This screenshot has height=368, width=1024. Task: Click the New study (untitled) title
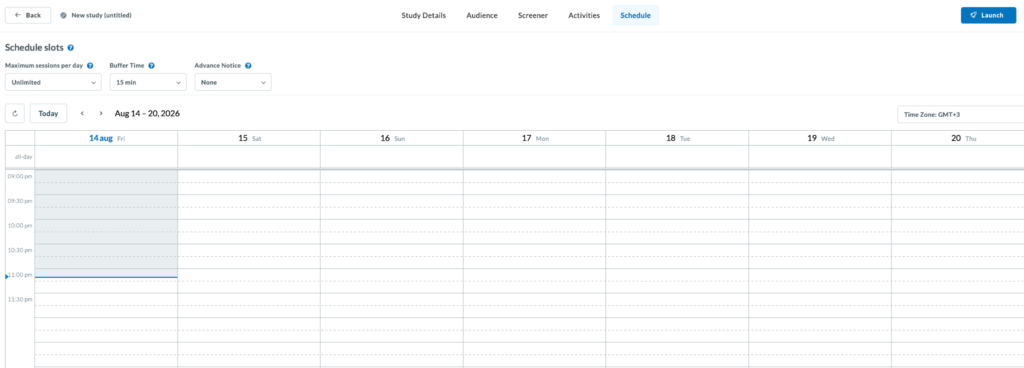coord(101,15)
